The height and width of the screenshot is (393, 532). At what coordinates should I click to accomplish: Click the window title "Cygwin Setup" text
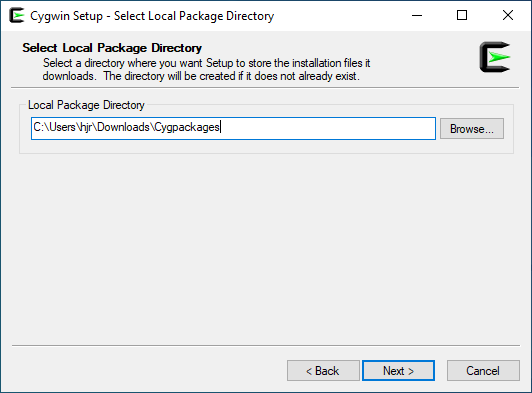click(66, 16)
